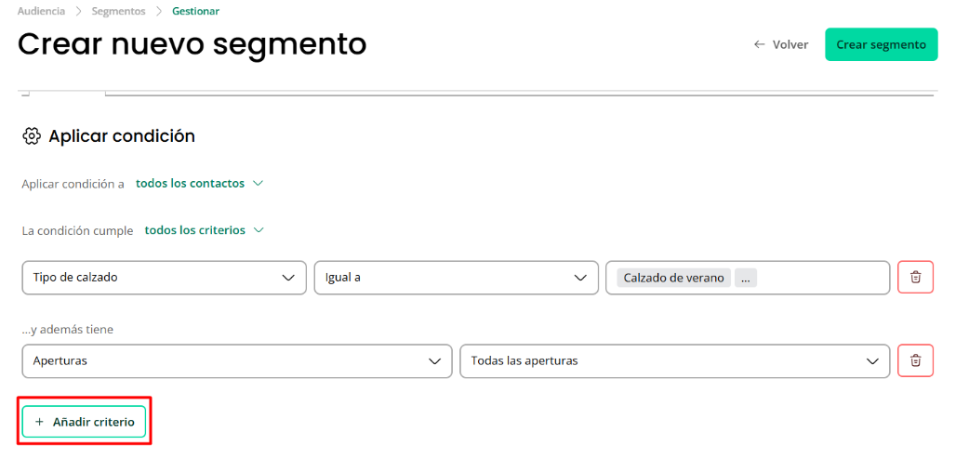
Task: Navigate to Segmentos breadcrumb
Action: (119, 11)
